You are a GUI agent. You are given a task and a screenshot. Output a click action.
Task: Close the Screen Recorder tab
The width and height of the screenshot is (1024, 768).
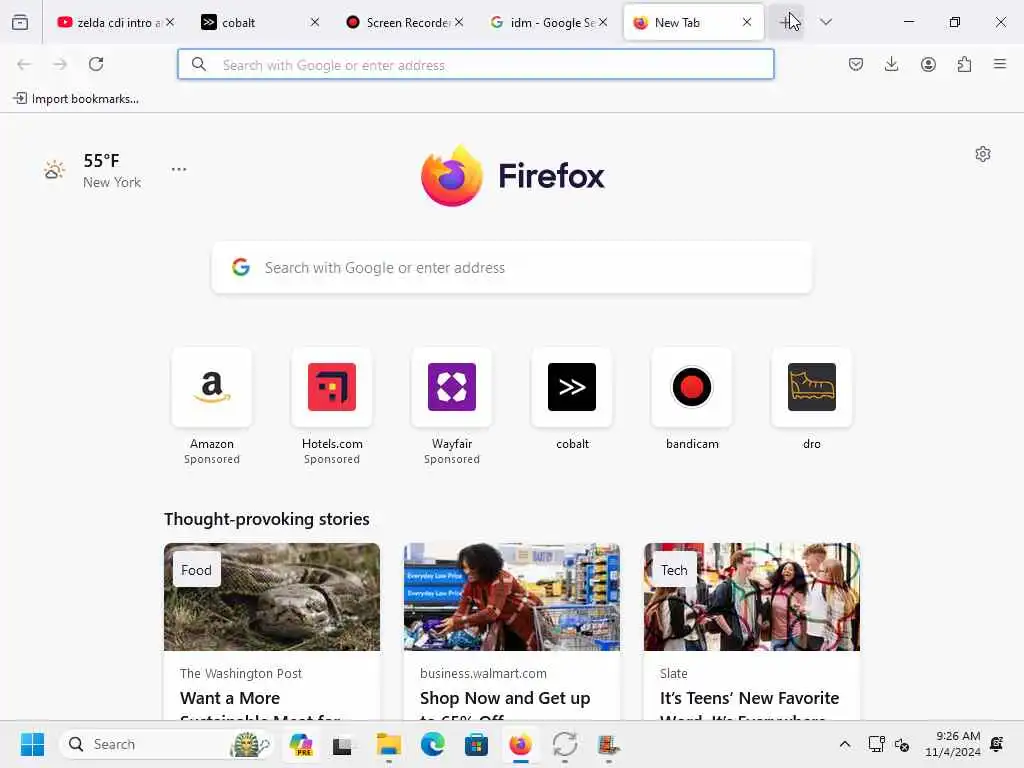coord(459,22)
